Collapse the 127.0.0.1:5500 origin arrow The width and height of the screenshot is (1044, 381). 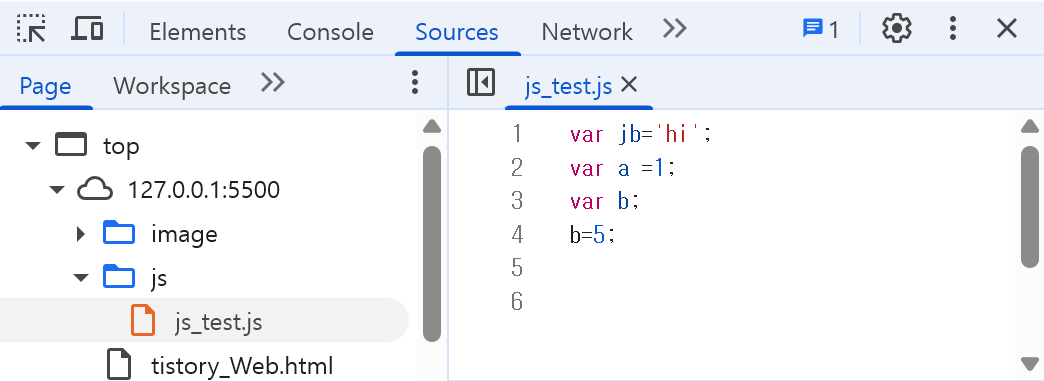point(57,190)
